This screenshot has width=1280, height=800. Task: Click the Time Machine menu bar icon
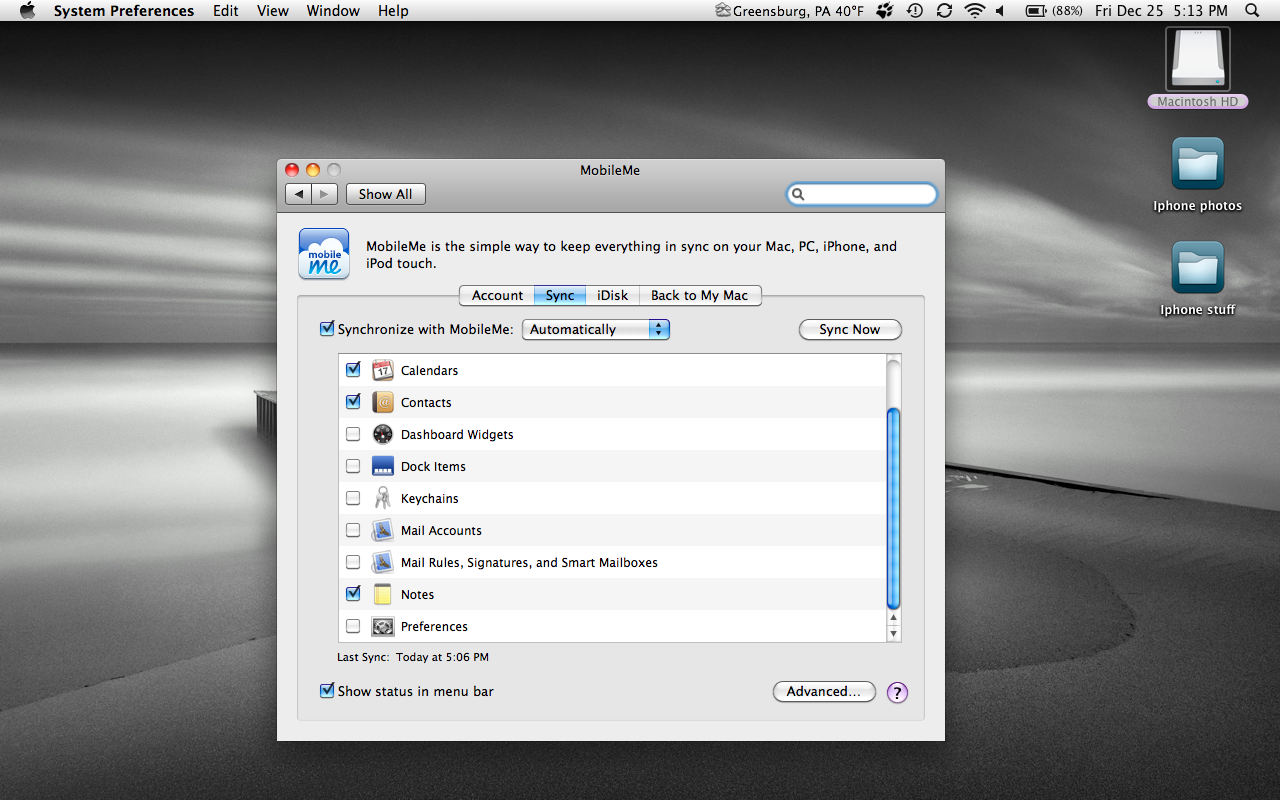[915, 11]
